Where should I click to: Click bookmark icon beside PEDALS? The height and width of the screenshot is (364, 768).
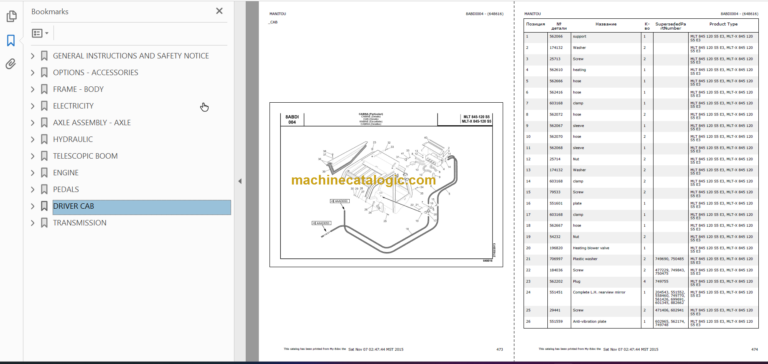tap(44, 189)
